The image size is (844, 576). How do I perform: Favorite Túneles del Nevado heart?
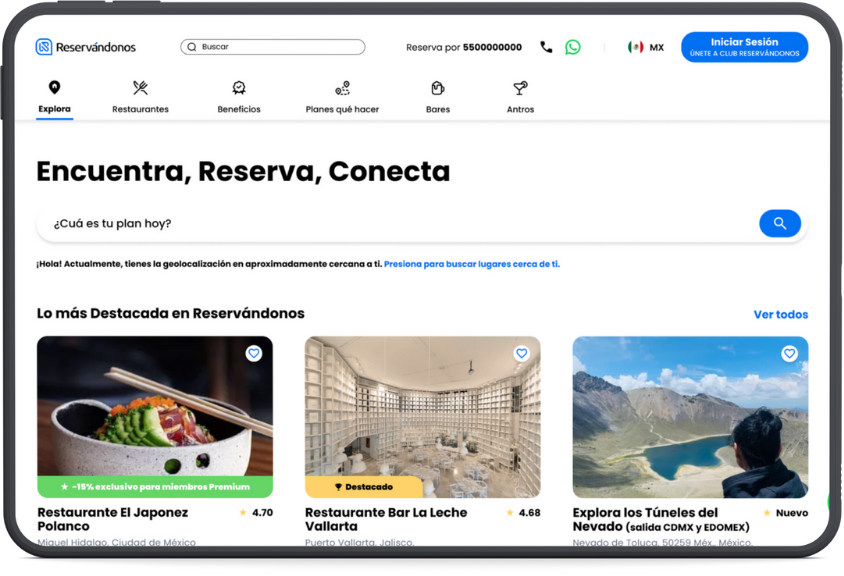click(789, 353)
